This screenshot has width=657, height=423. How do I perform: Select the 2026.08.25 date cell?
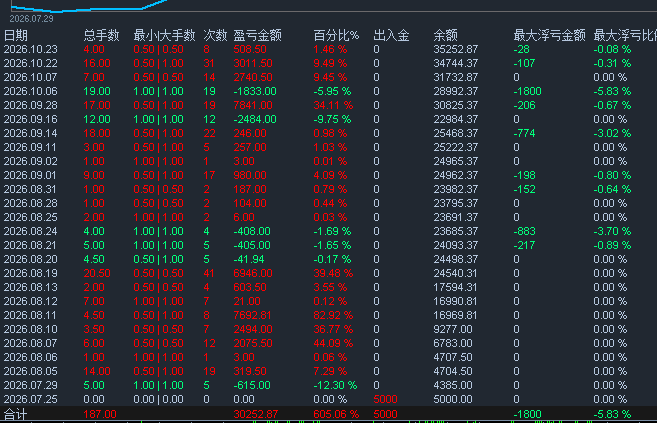[x=31, y=217]
